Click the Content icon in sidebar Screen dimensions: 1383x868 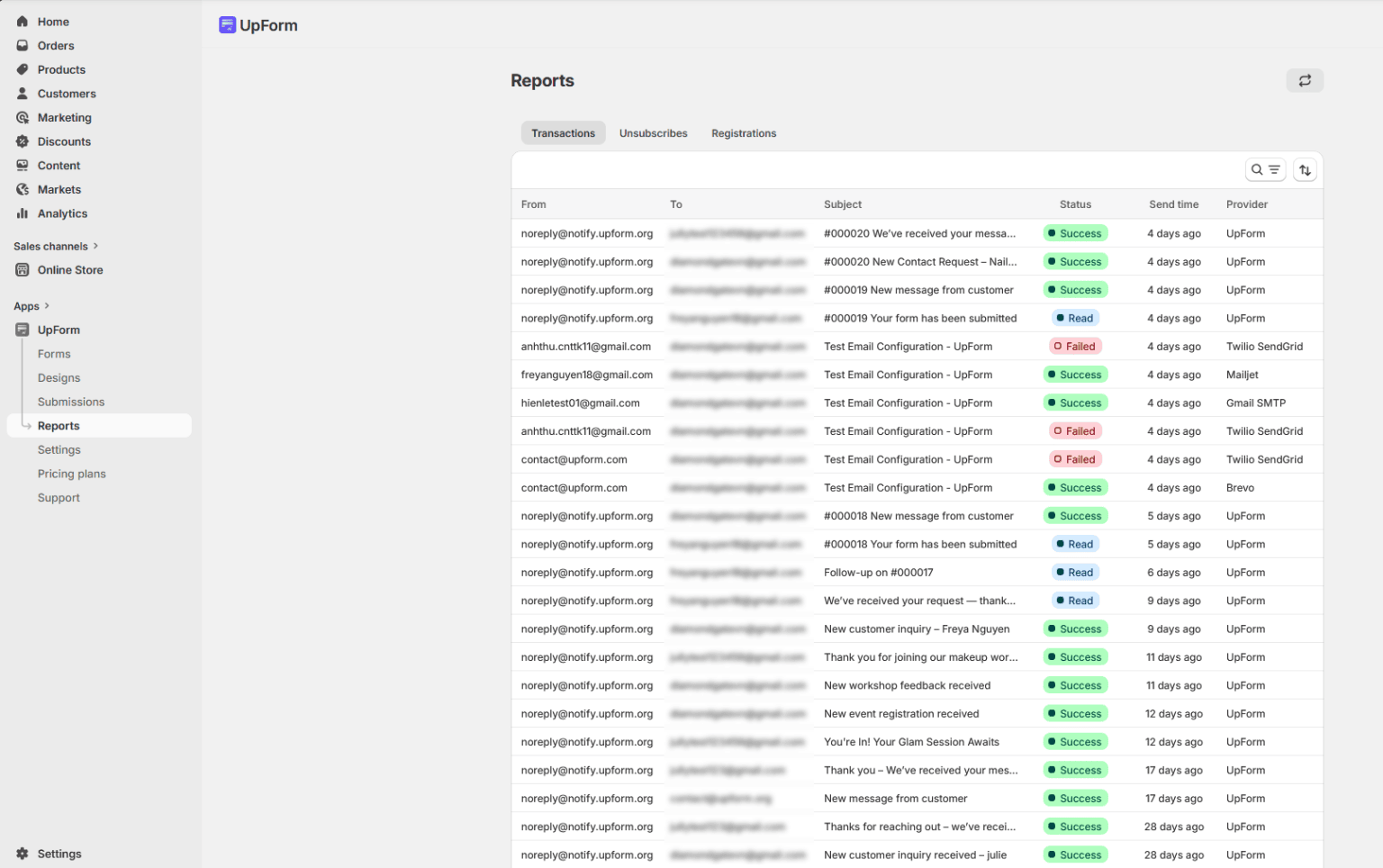pos(23,166)
